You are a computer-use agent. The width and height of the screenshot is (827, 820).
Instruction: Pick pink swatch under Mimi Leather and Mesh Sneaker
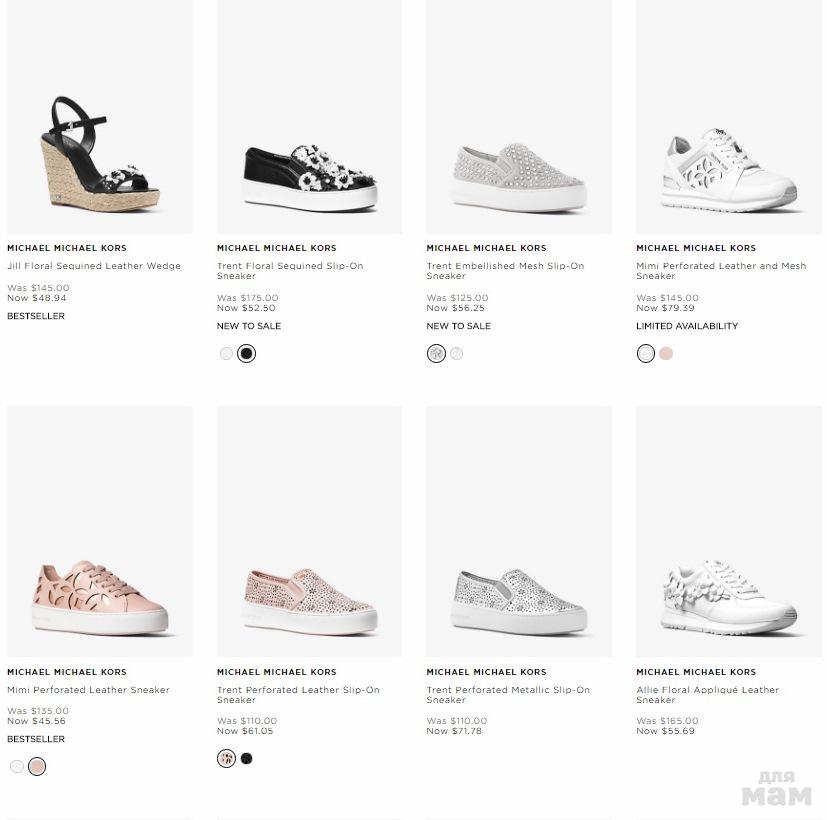coord(666,353)
